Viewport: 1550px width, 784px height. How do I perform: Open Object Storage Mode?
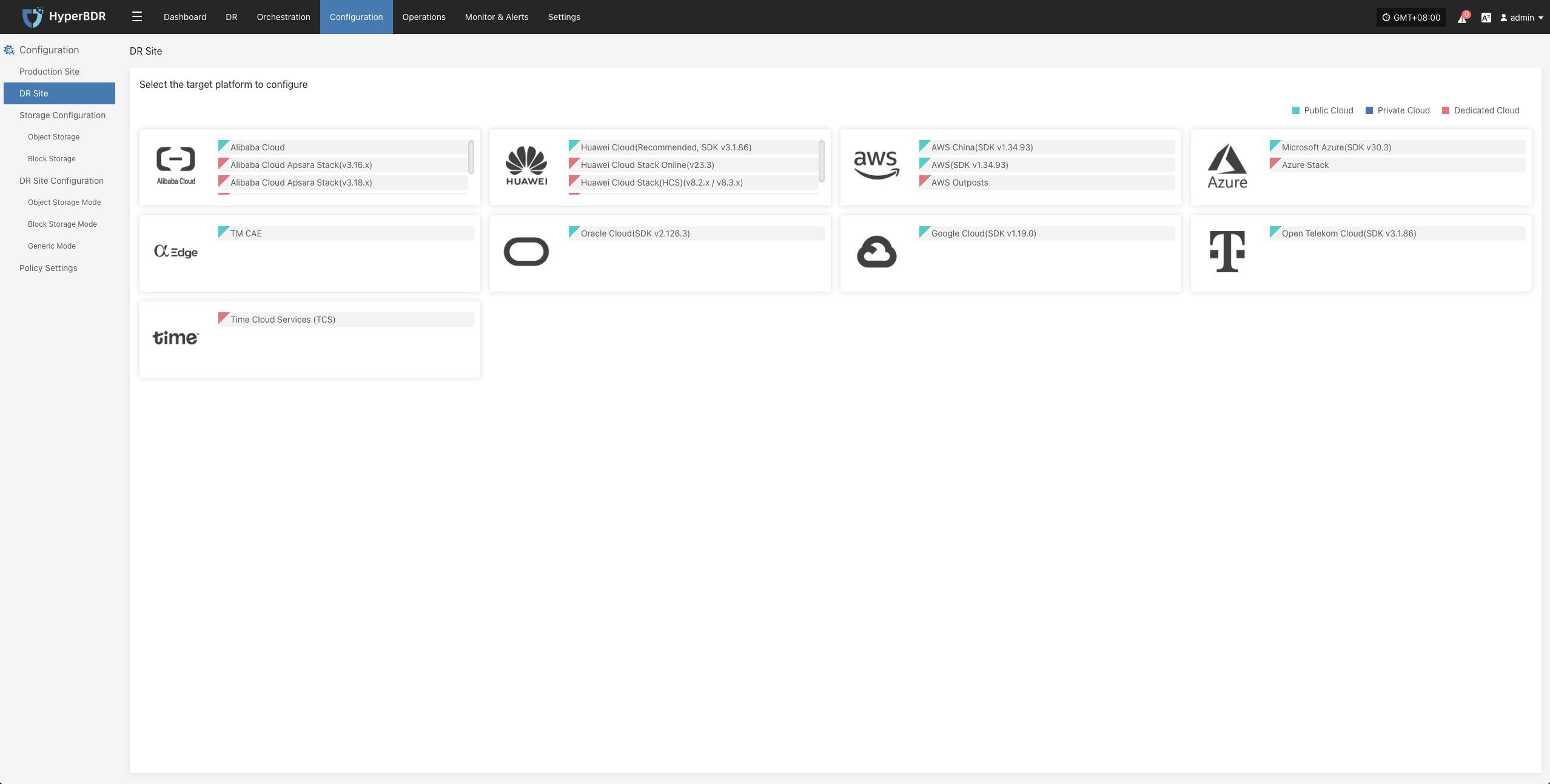pos(59,203)
